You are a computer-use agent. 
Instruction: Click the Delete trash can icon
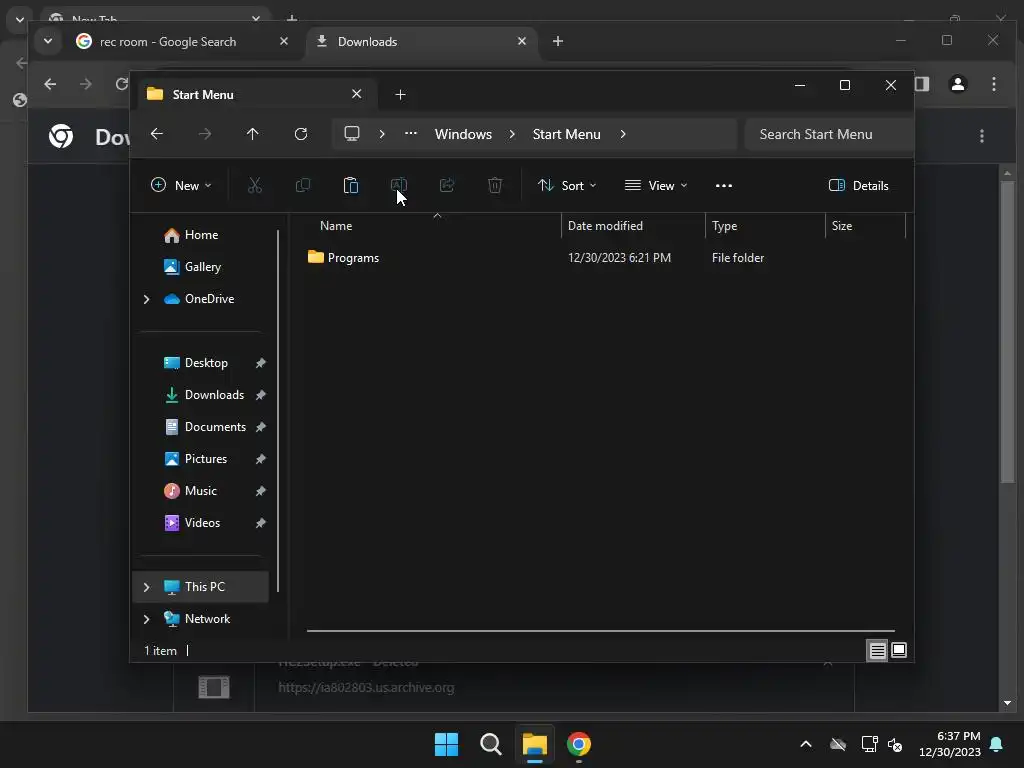pyautogui.click(x=495, y=185)
